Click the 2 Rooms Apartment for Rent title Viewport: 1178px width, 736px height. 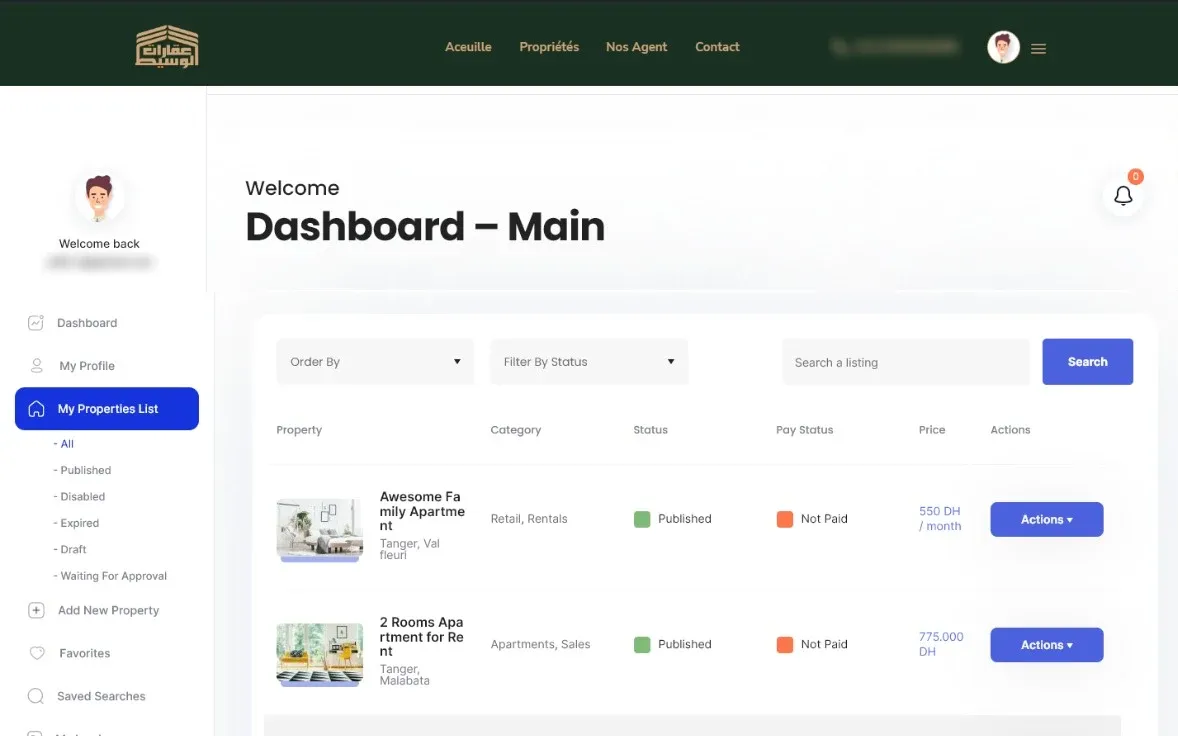421,637
